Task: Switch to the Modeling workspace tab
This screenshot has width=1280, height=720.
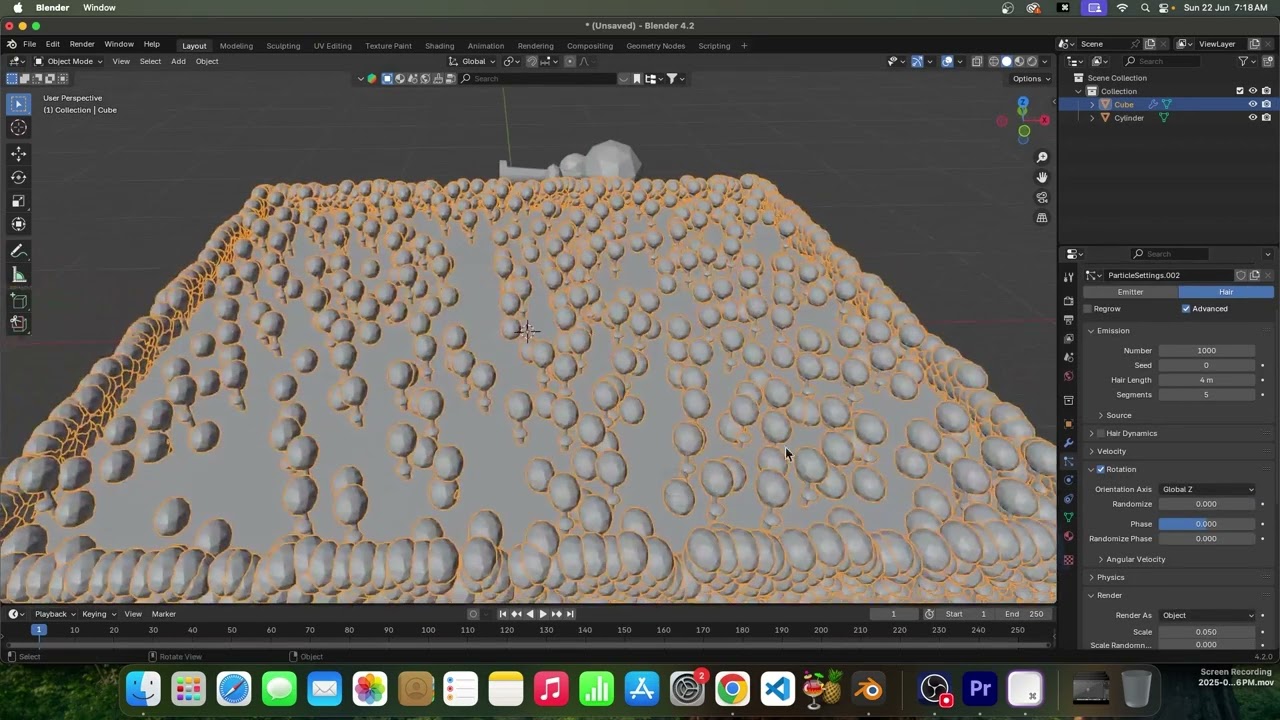Action: point(236,46)
